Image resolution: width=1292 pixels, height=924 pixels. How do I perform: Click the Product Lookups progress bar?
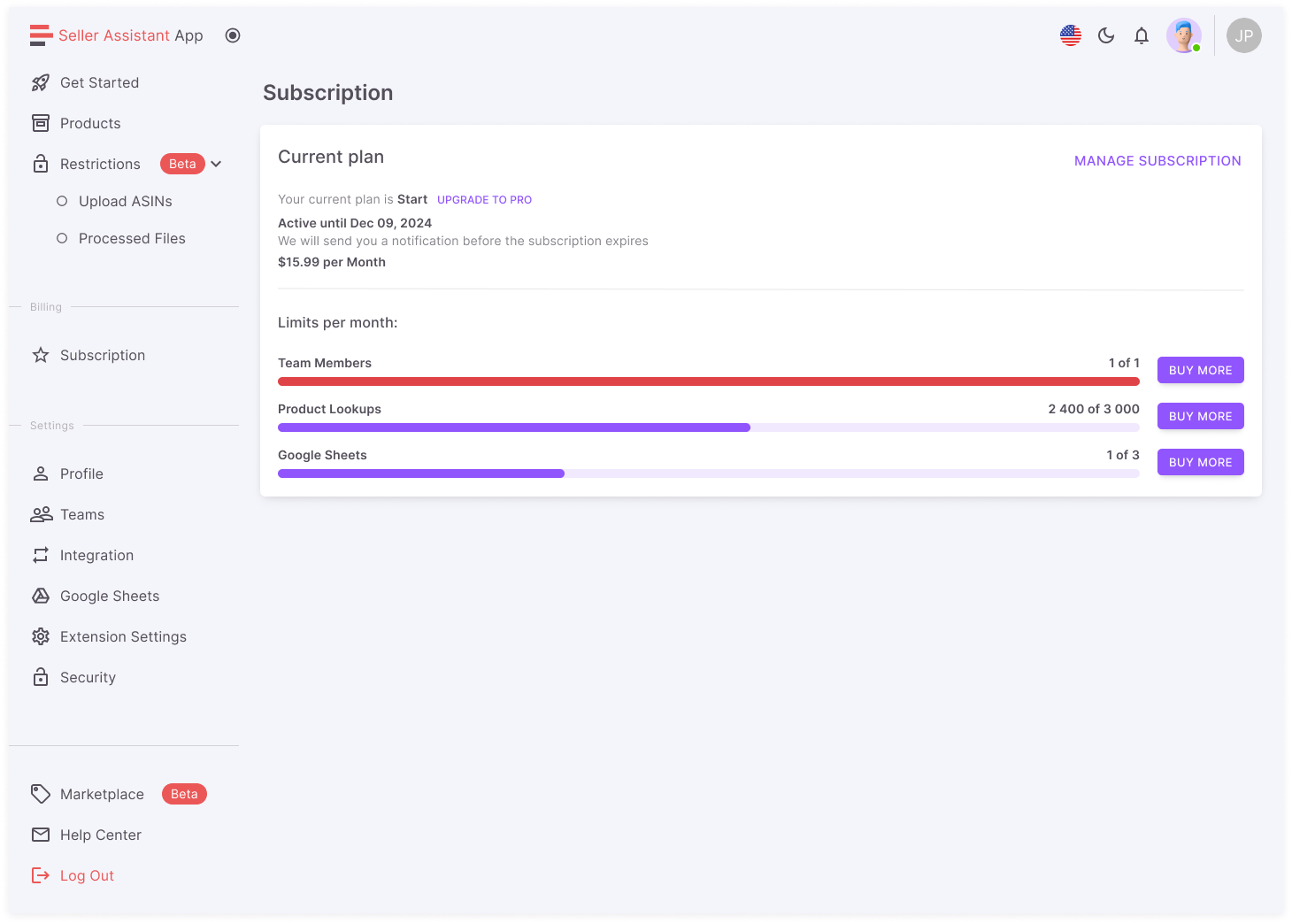(708, 427)
